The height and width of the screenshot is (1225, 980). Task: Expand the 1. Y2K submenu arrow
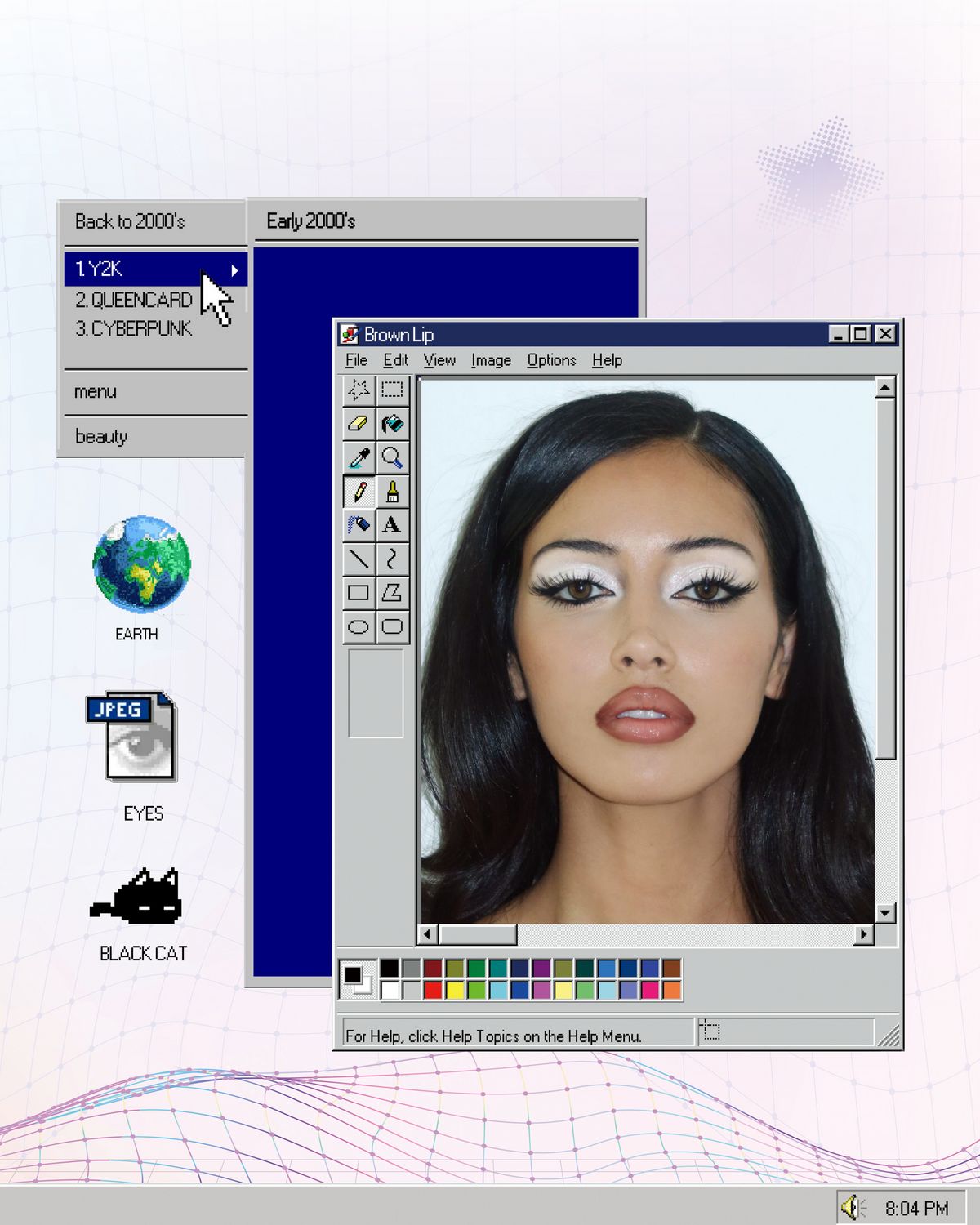tap(234, 270)
